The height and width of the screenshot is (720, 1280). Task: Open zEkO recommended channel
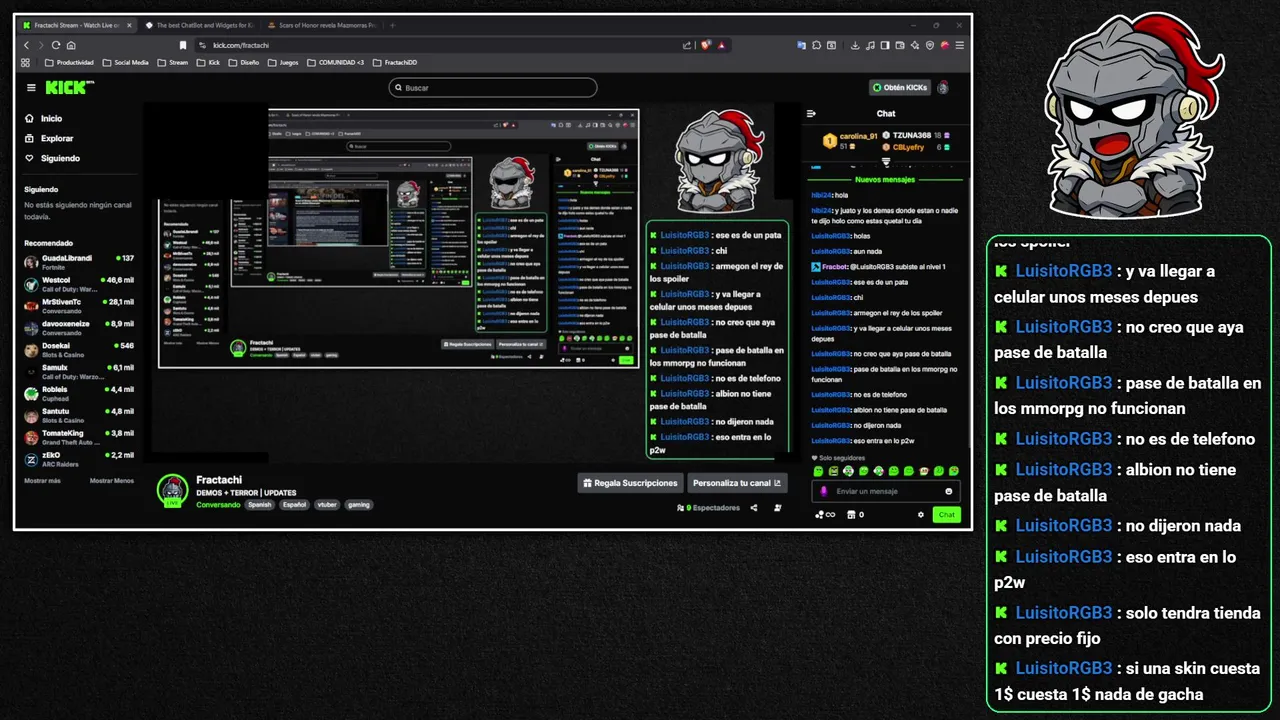(x=79, y=459)
